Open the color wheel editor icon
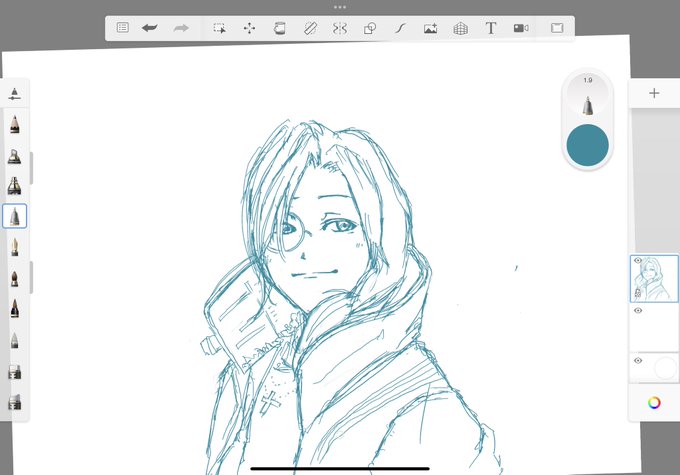 (654, 403)
